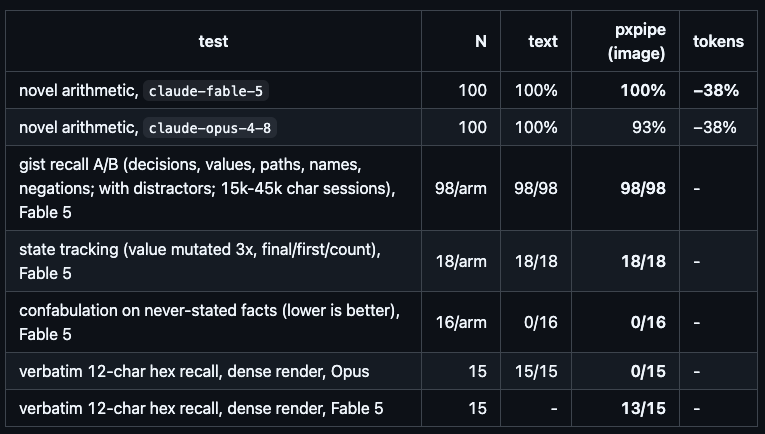Click the 98/arm N value

tap(461, 188)
